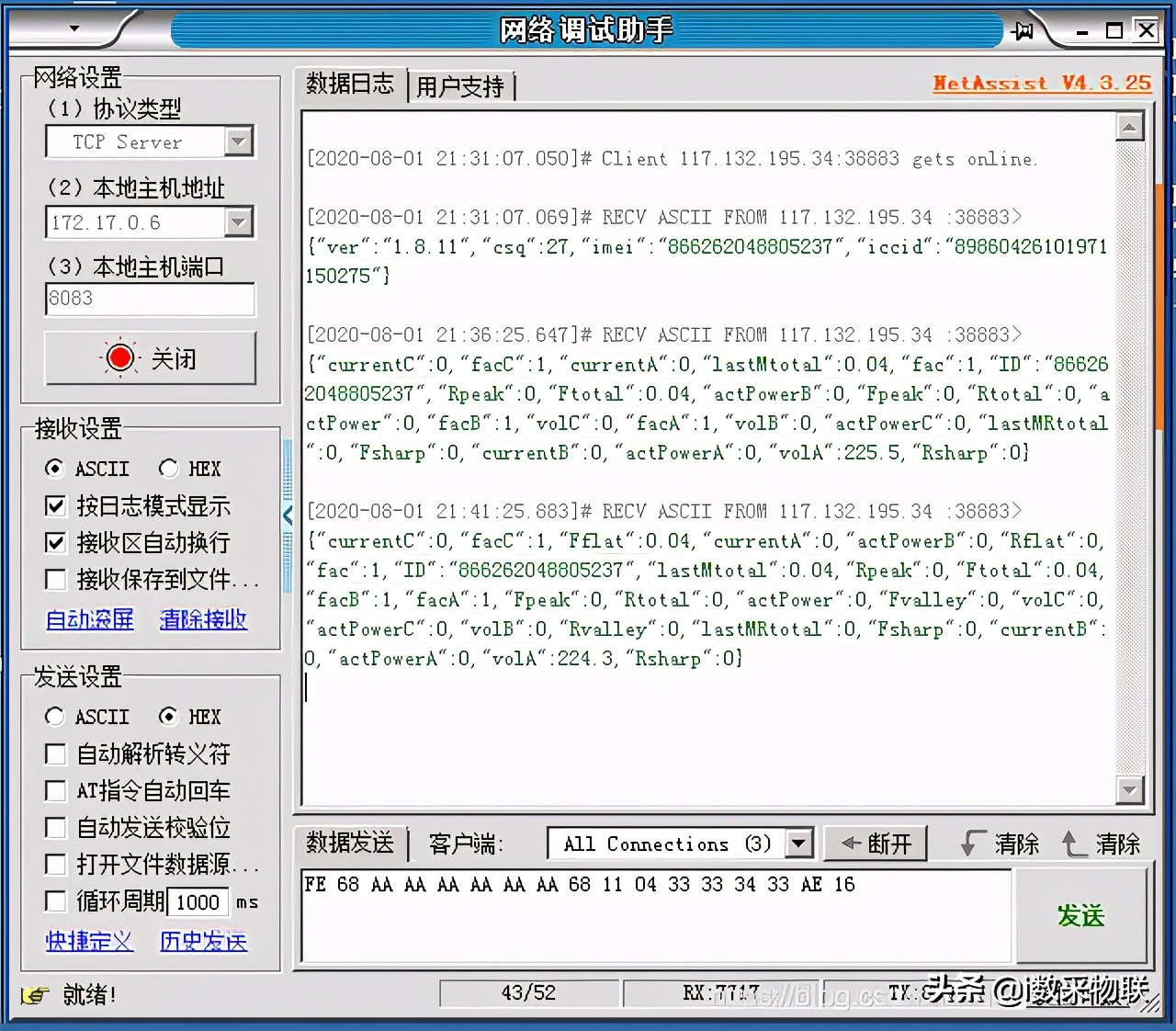Enable 循环周期 checkbox

55,901
